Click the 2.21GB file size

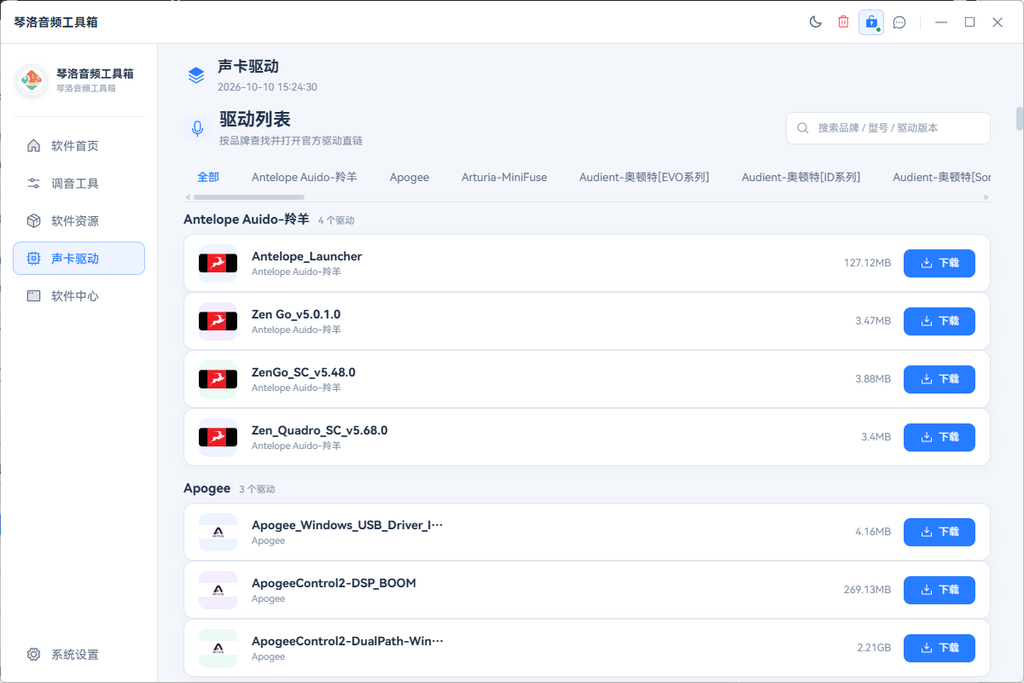pyautogui.click(x=874, y=648)
